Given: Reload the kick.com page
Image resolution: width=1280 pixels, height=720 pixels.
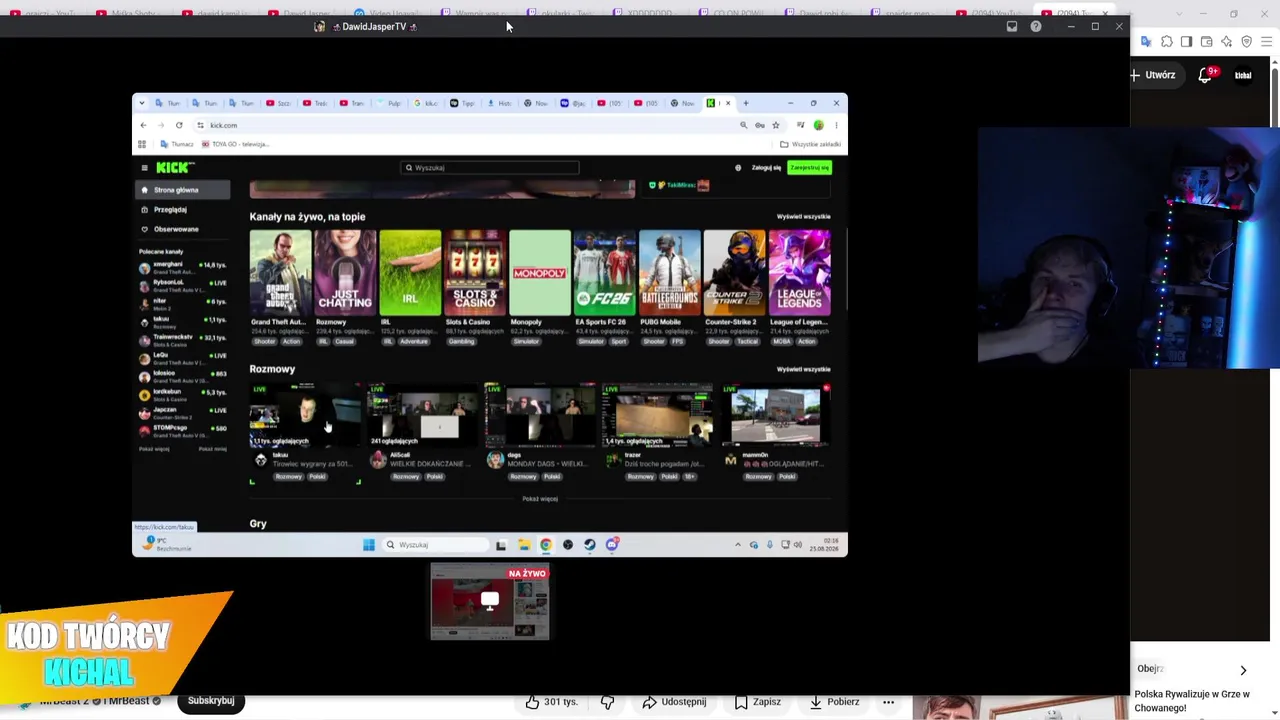Looking at the screenshot, I should pyautogui.click(x=179, y=125).
